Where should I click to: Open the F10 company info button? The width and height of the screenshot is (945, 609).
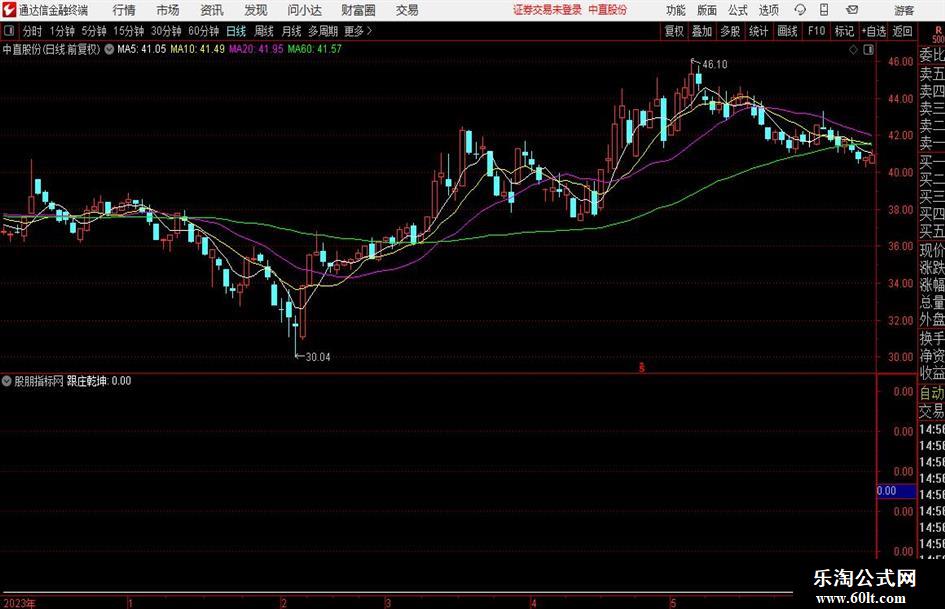click(x=816, y=31)
